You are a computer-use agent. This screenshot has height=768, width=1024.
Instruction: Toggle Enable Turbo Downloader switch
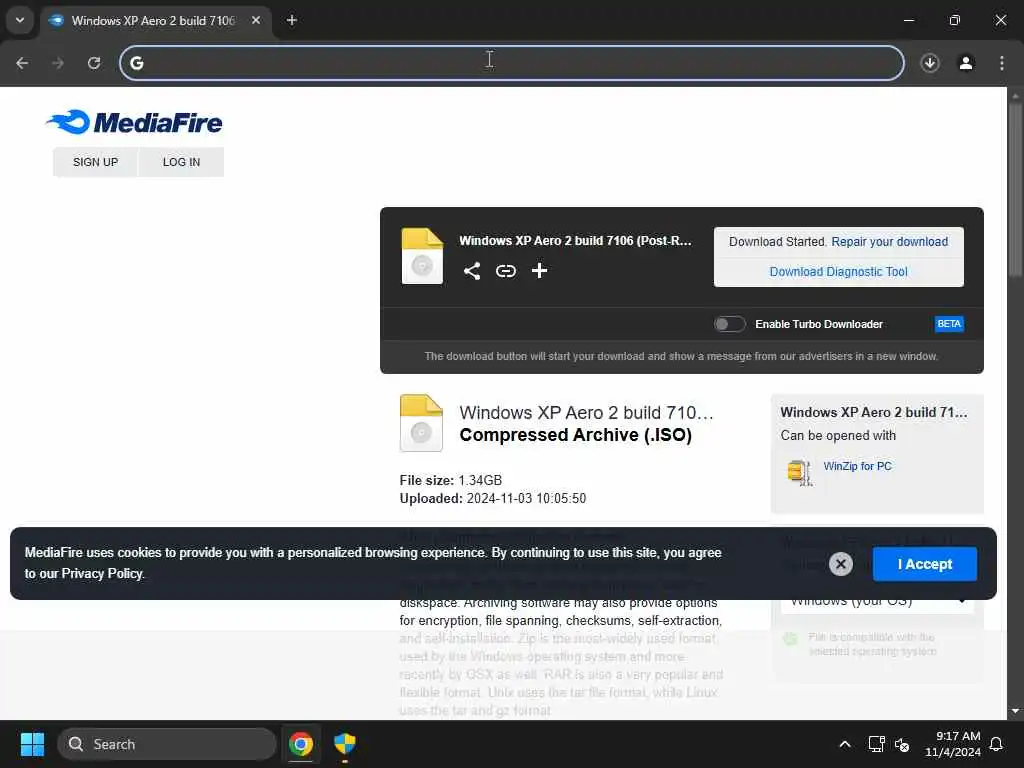click(x=729, y=324)
